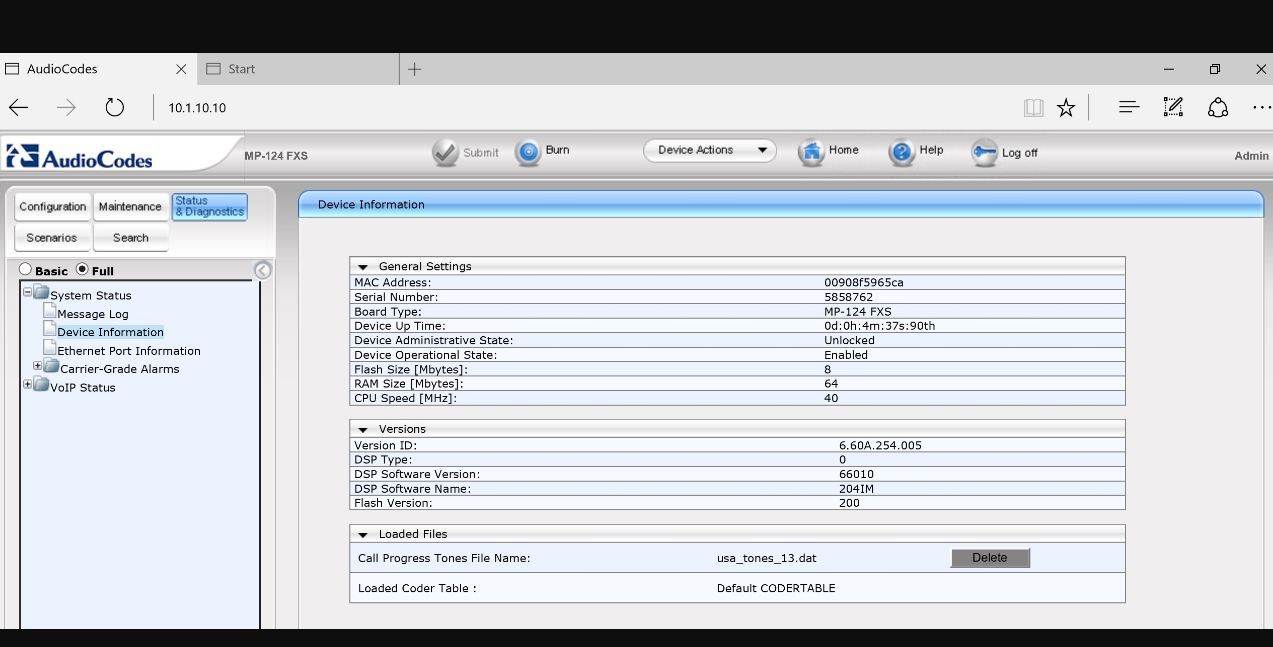Select the Full view radio button
This screenshot has height=647, width=1273.
point(82,269)
